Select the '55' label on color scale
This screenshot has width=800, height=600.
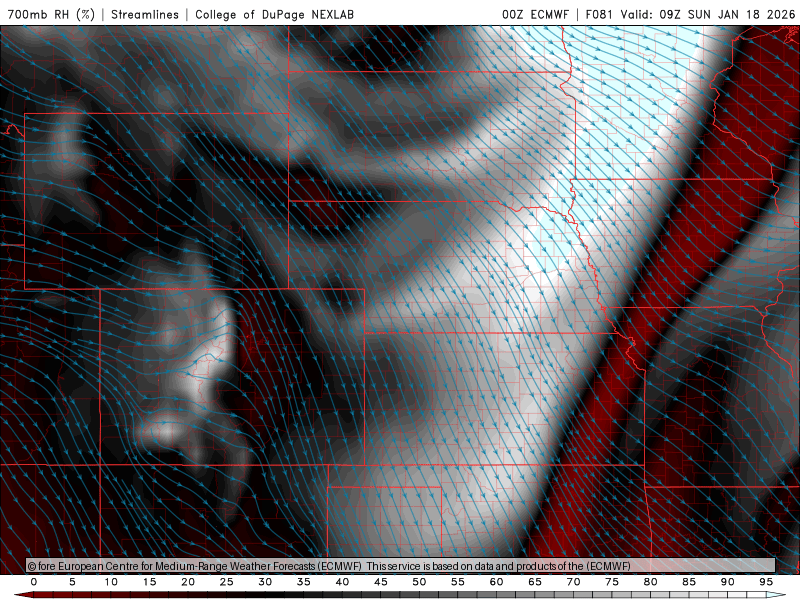tap(458, 582)
